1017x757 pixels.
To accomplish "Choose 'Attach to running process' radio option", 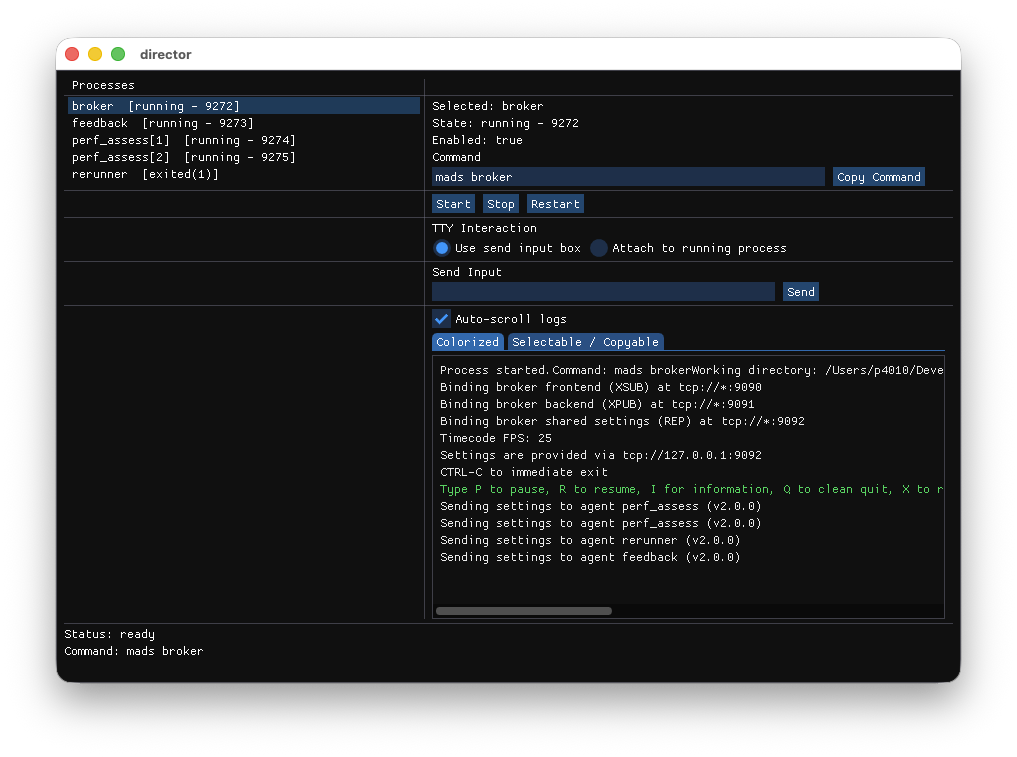I will coord(599,248).
